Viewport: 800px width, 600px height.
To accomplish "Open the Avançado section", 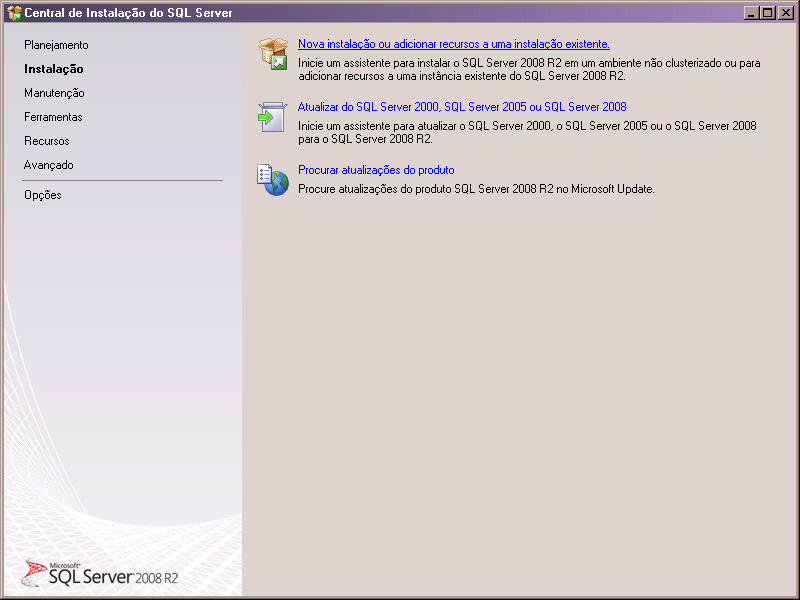I will 48,165.
